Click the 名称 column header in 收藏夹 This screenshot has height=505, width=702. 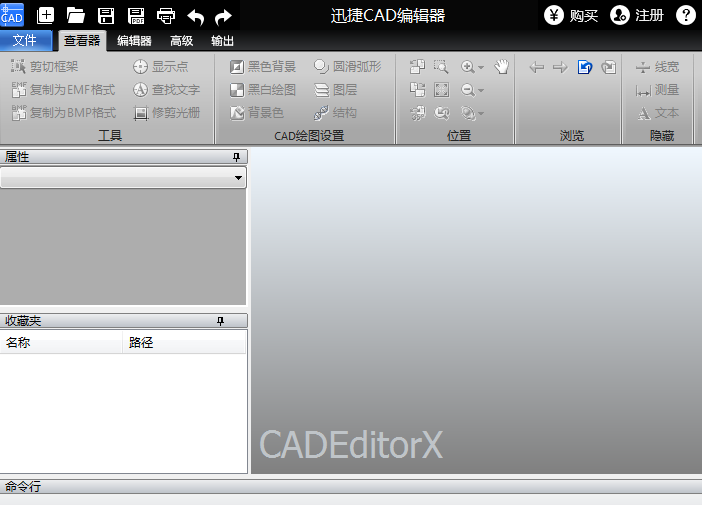click(x=60, y=343)
